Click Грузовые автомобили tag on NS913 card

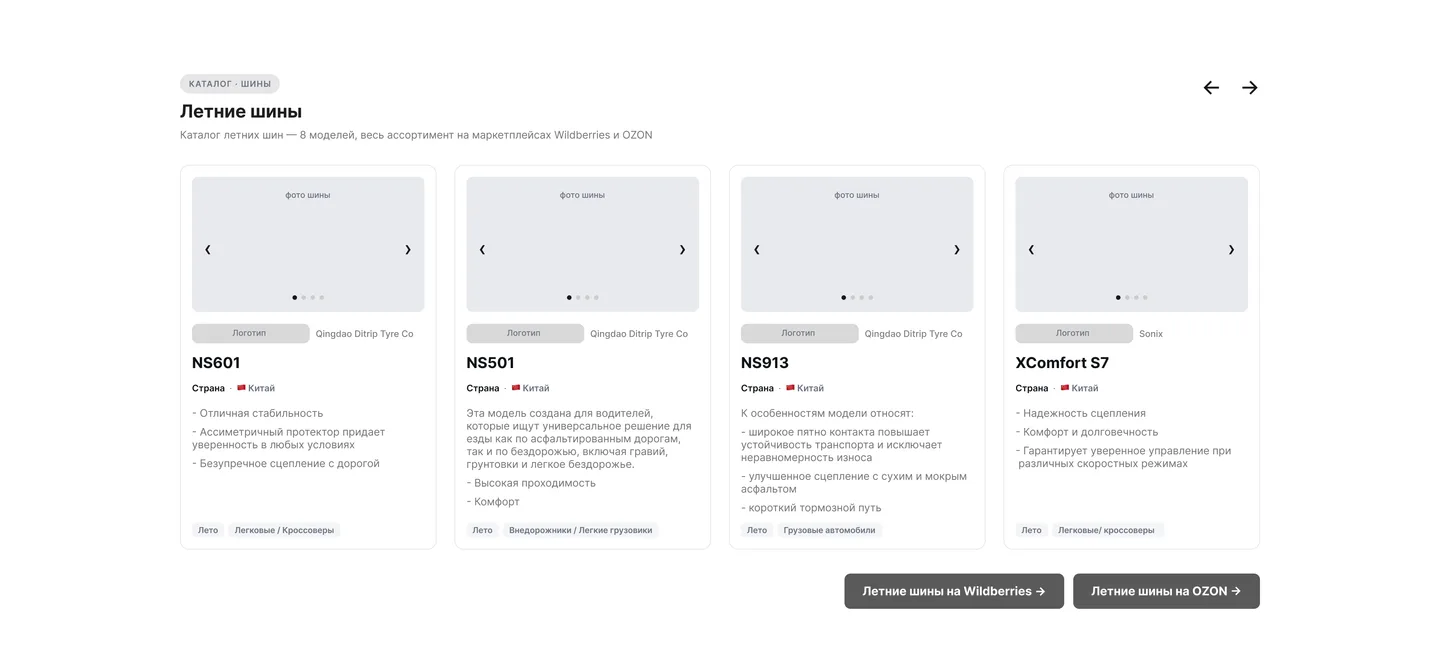[x=829, y=530]
